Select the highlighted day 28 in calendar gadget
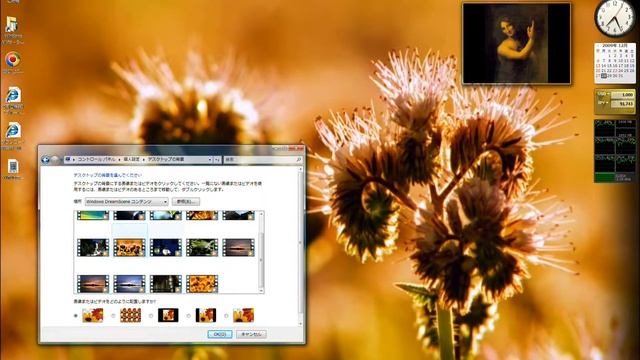Image resolution: width=640 pixels, height=360 pixels. click(604, 76)
